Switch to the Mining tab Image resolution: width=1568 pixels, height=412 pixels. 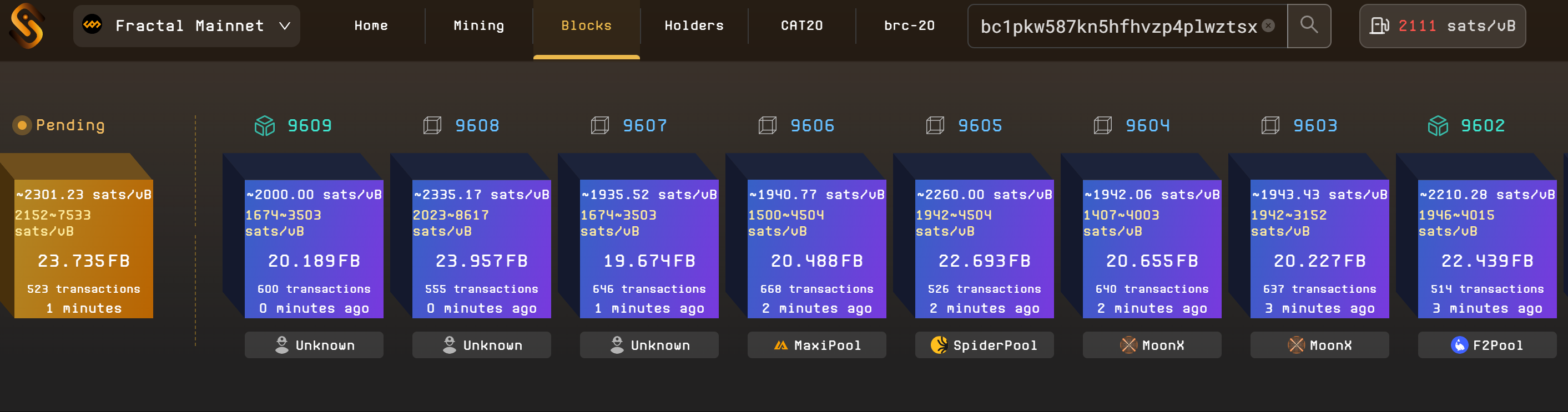pyautogui.click(x=478, y=26)
